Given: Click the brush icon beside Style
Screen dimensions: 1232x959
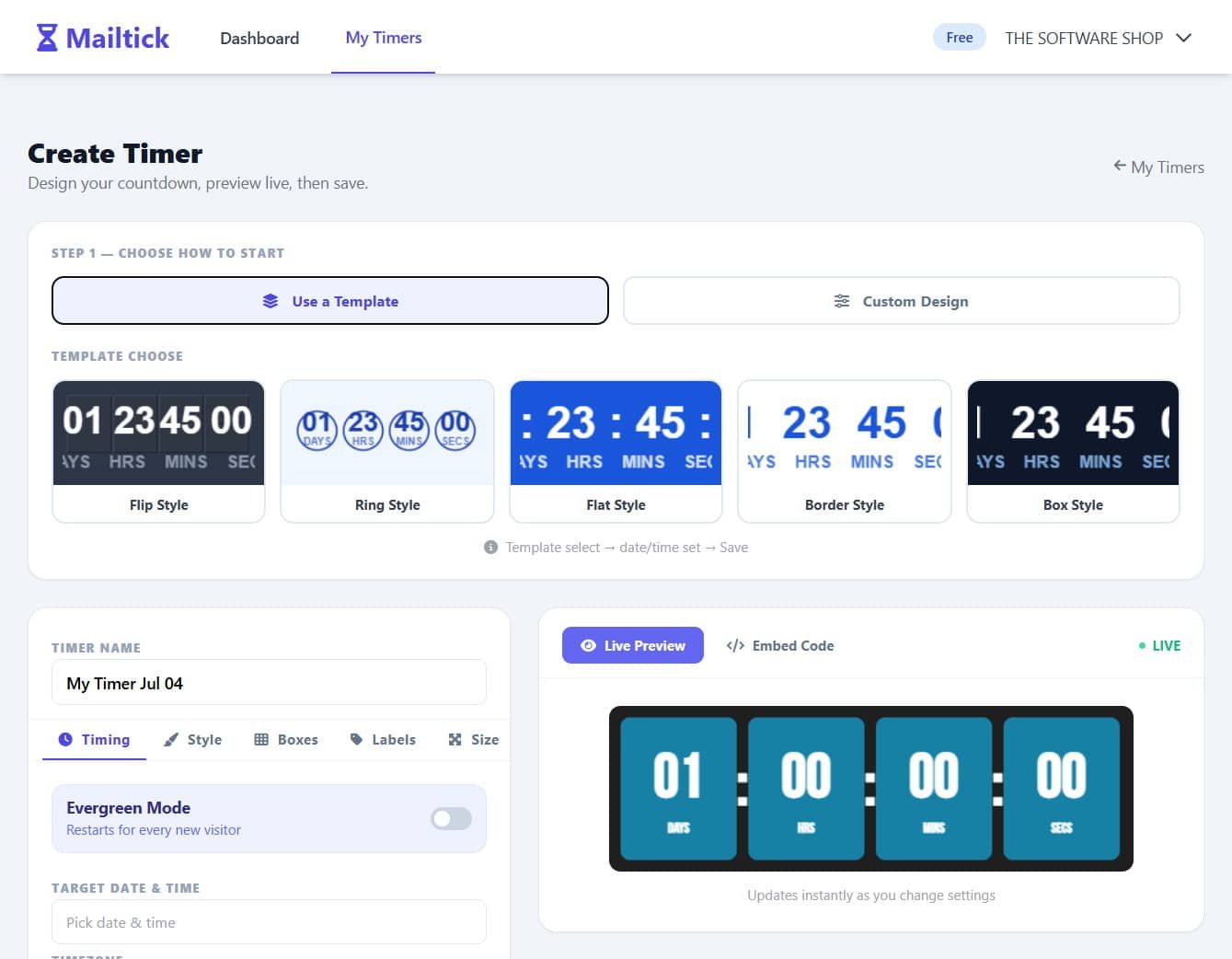Looking at the screenshot, I should [x=171, y=739].
